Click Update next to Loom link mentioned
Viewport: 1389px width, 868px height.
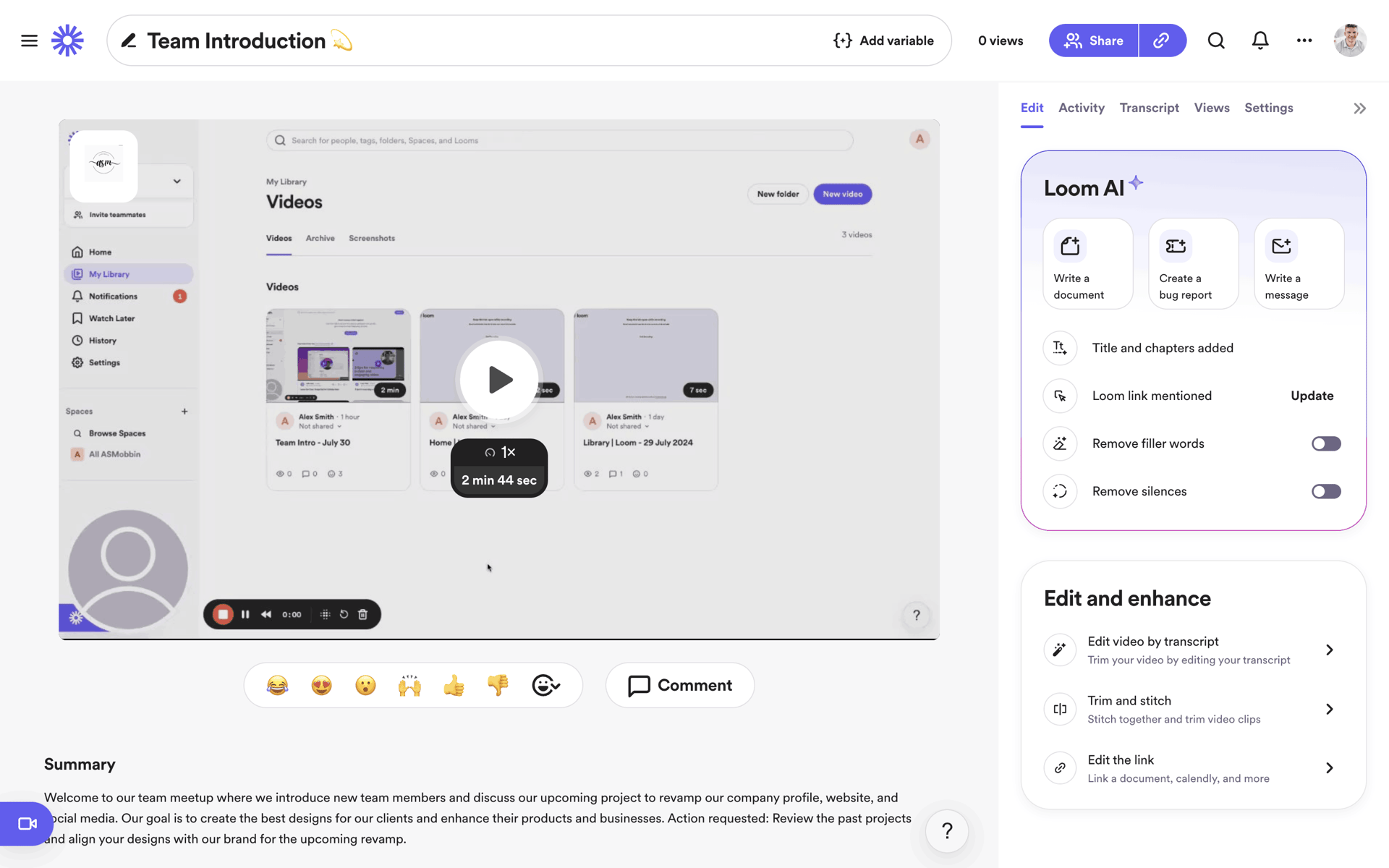pos(1312,396)
